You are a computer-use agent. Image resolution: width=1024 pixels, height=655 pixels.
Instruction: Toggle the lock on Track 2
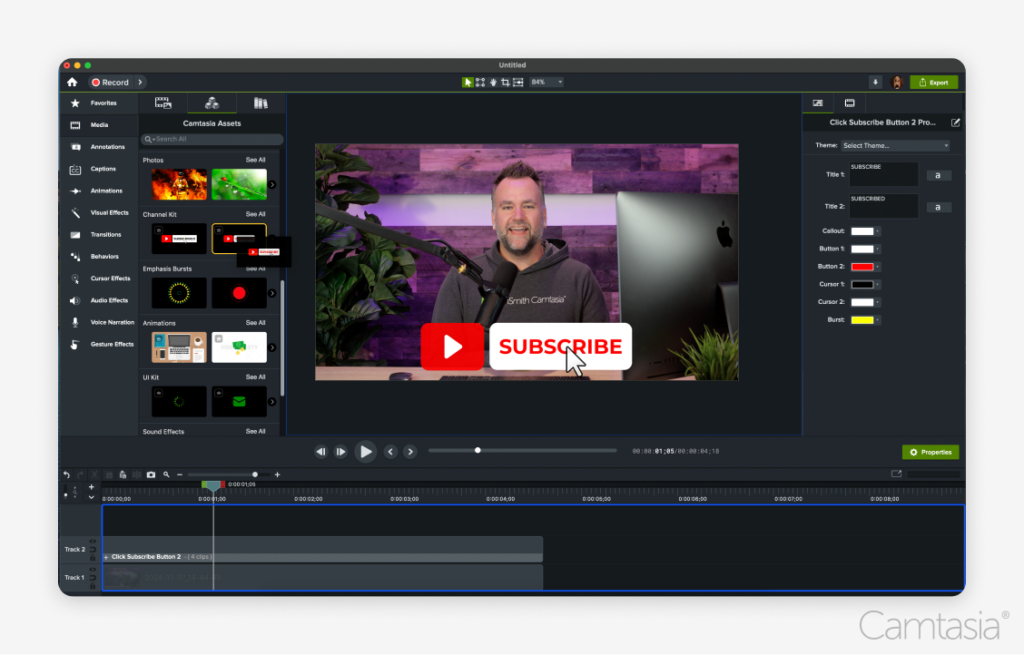click(93, 558)
